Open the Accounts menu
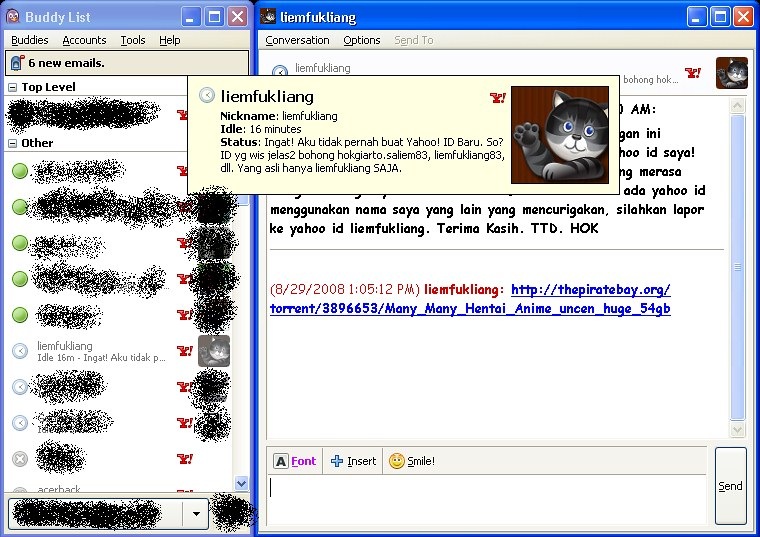760x537 pixels. (84, 40)
